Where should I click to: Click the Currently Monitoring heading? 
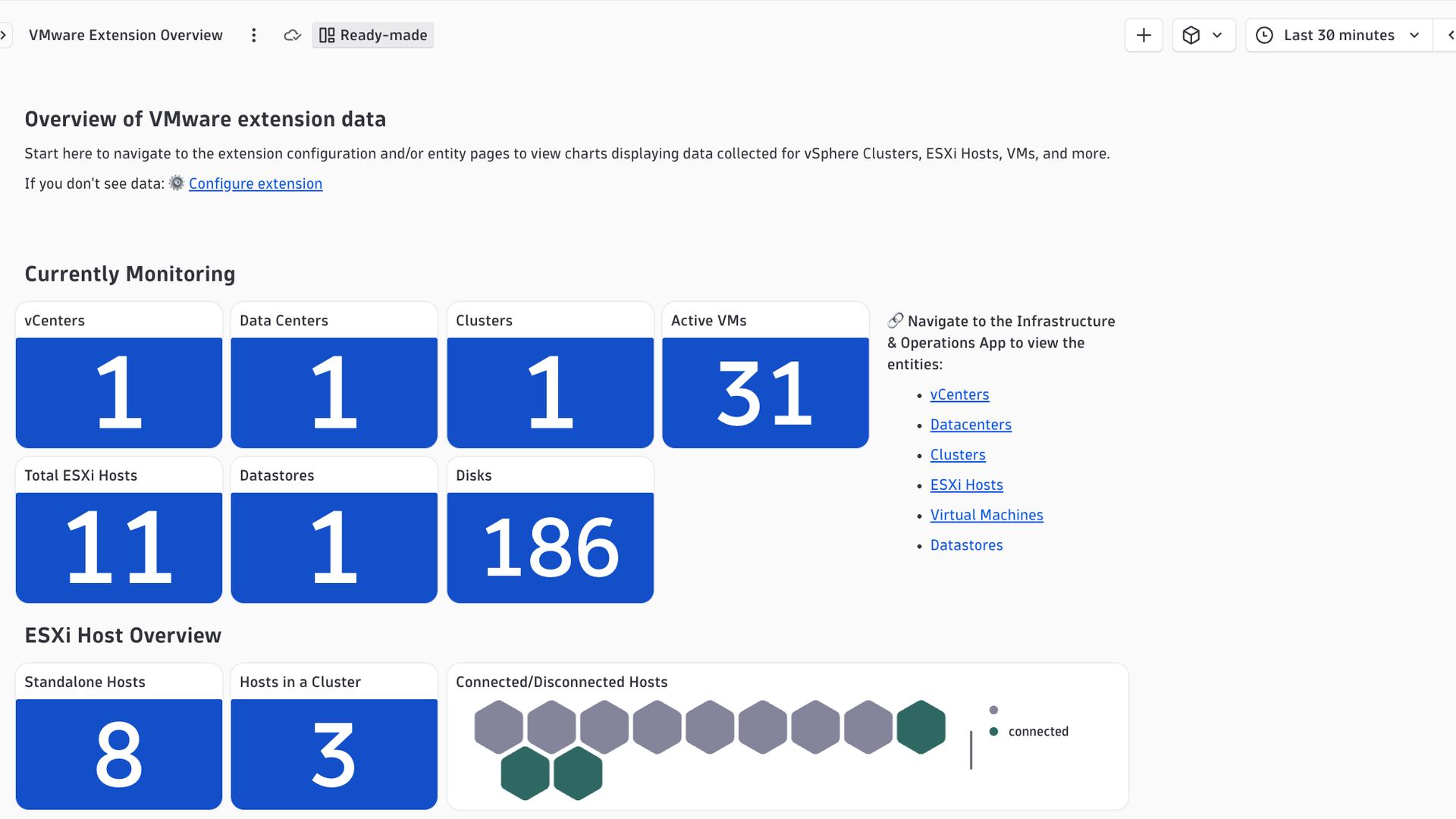click(130, 275)
